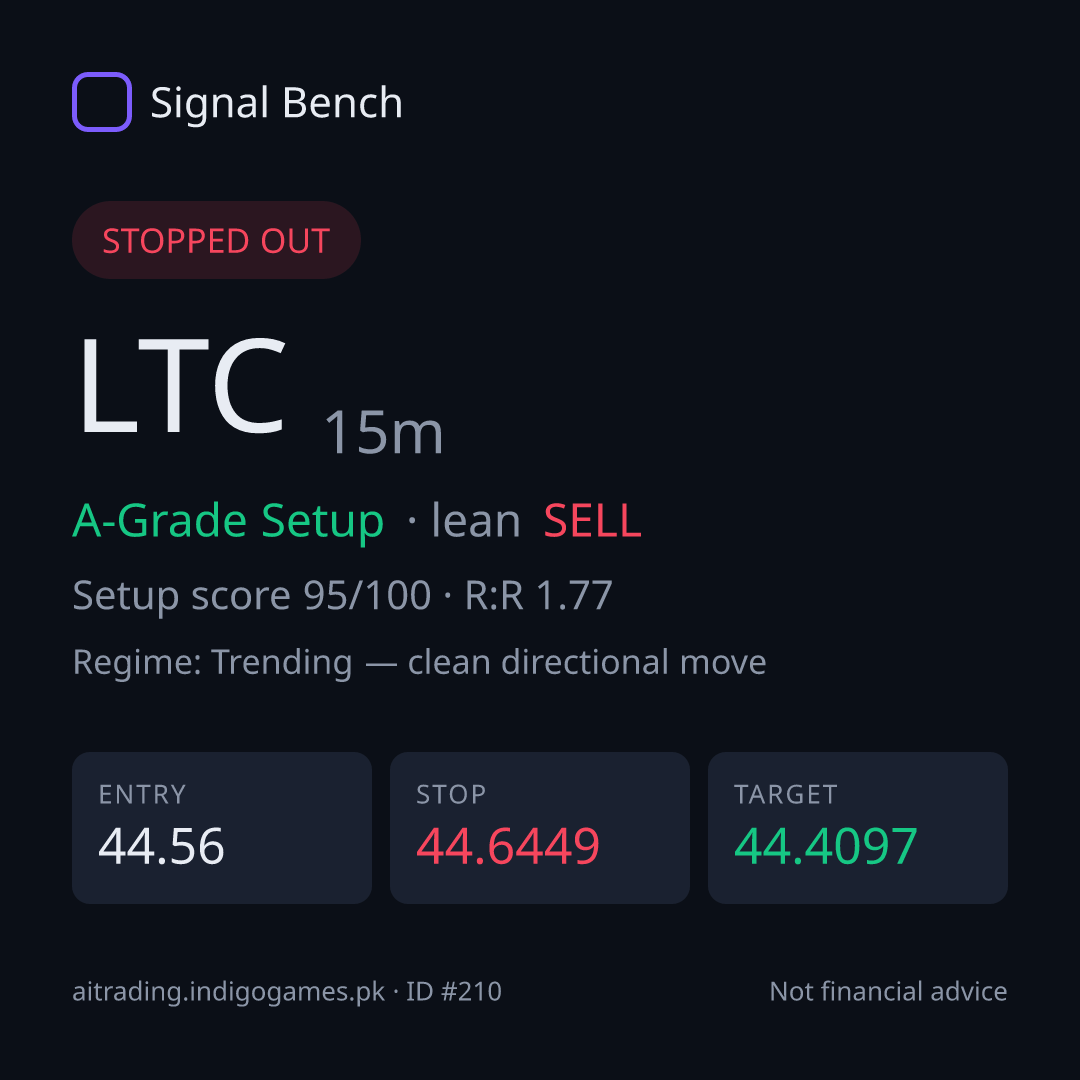Select the STOPPED OUT status badge
This screenshot has width=1080, height=1080.
(216, 240)
